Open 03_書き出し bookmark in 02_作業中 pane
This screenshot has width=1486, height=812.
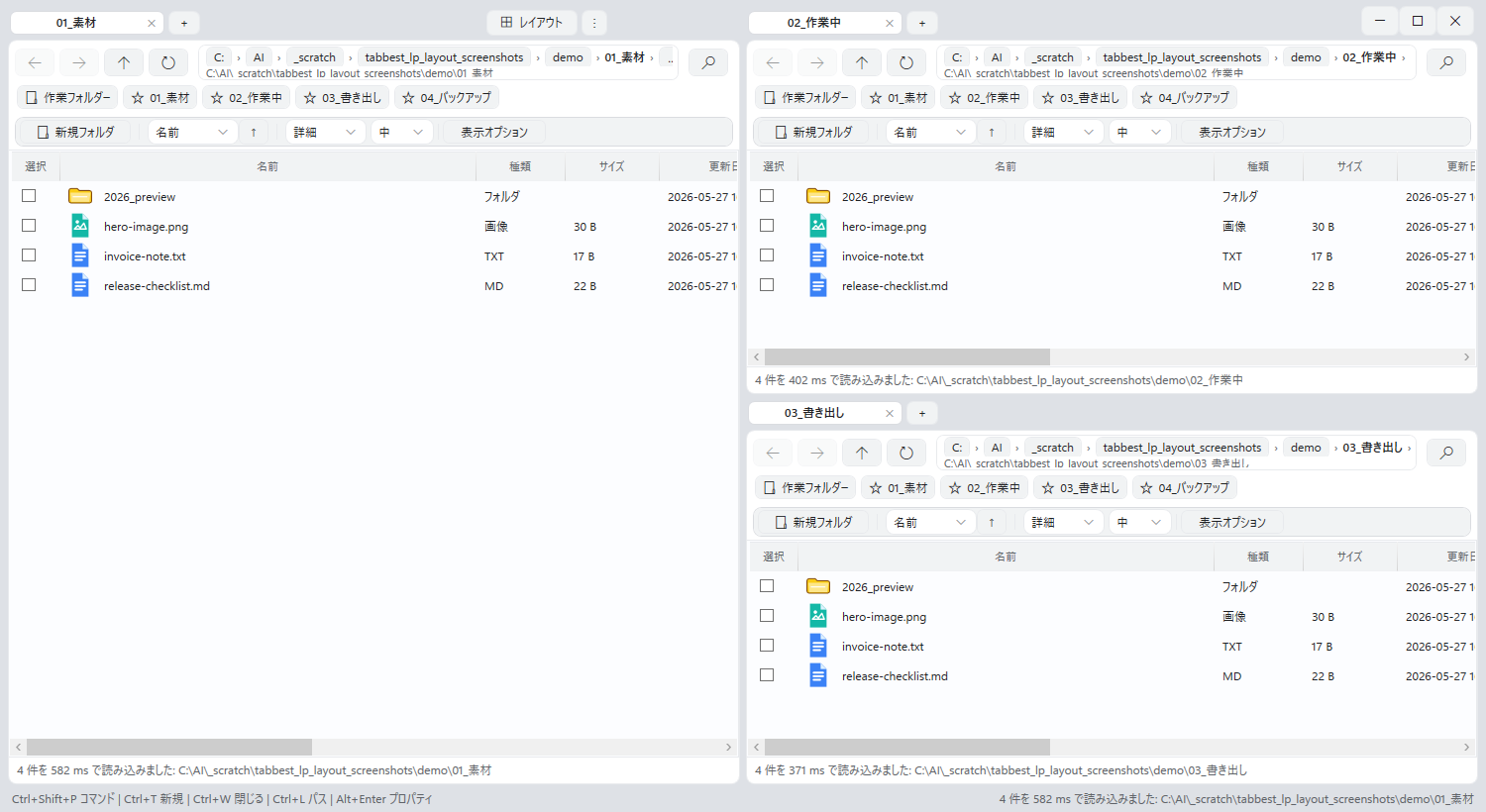(x=1080, y=97)
